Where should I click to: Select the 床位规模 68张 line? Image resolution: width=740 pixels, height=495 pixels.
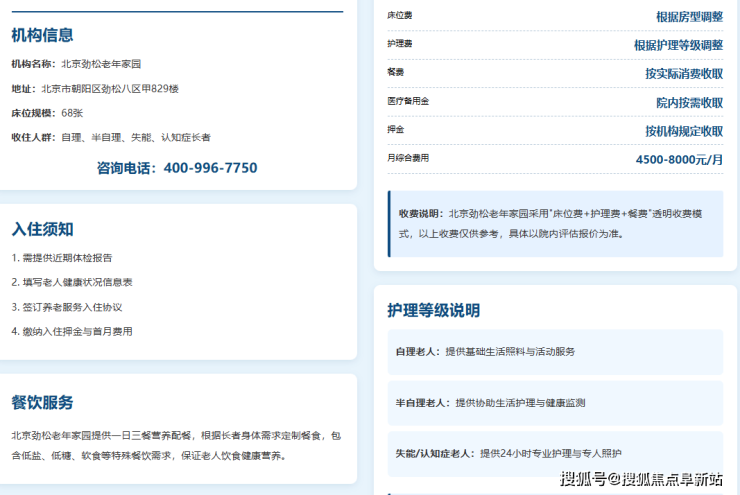(47, 113)
